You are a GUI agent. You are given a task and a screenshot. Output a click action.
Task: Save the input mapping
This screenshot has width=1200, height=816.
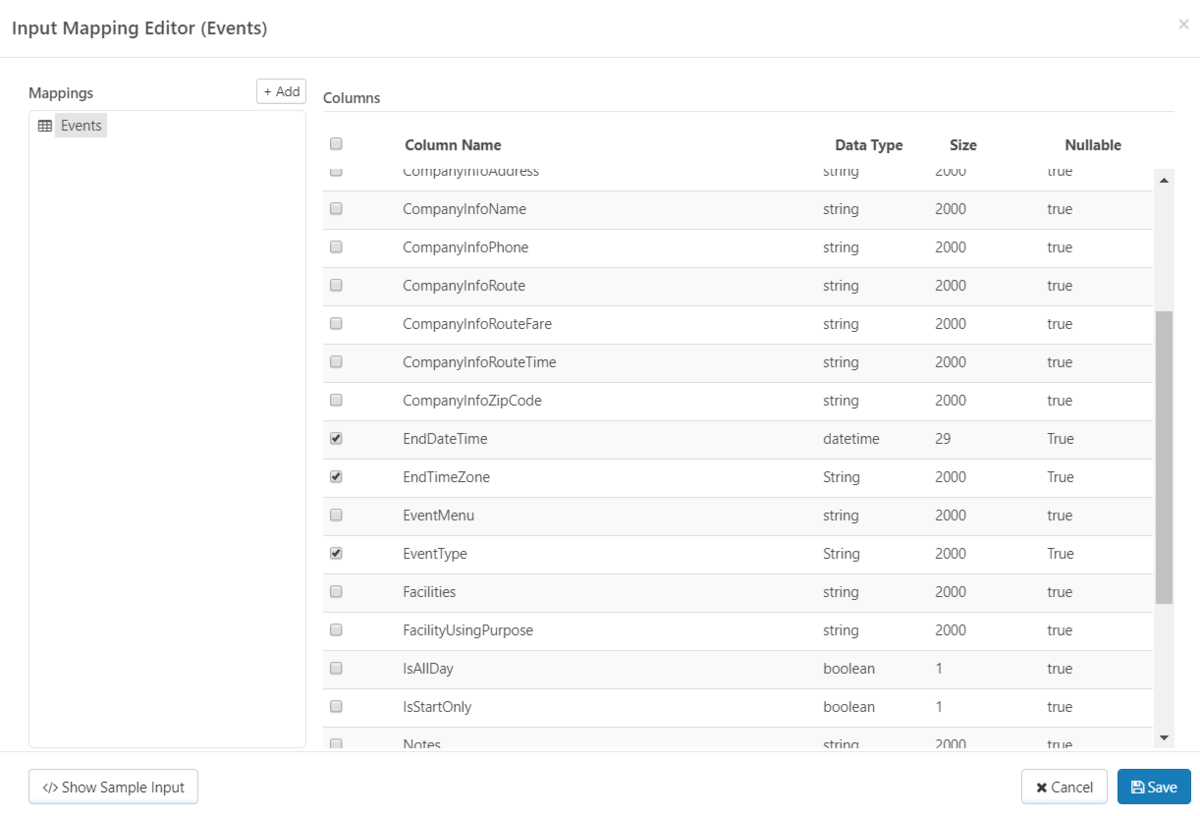[1154, 787]
